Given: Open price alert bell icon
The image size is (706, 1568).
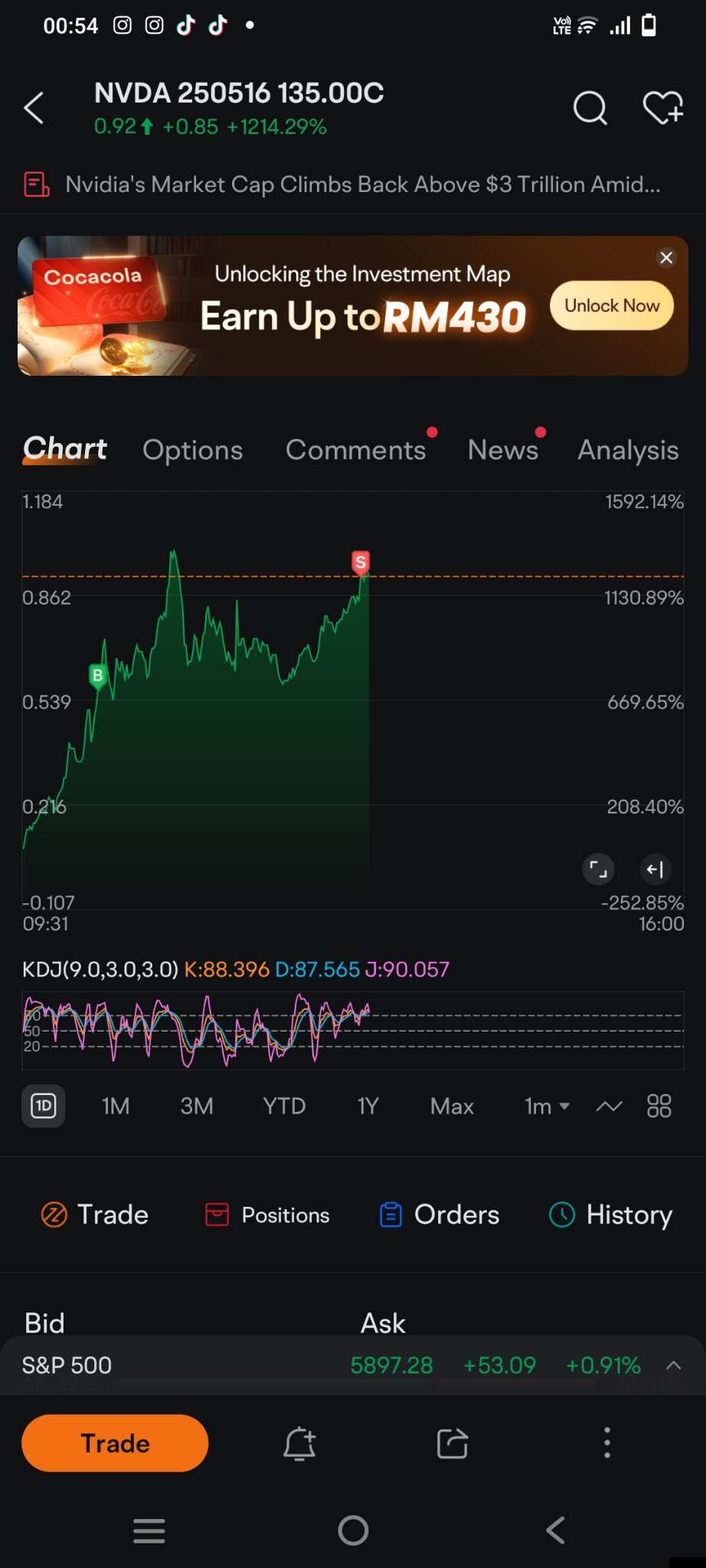Looking at the screenshot, I should coord(299,1443).
